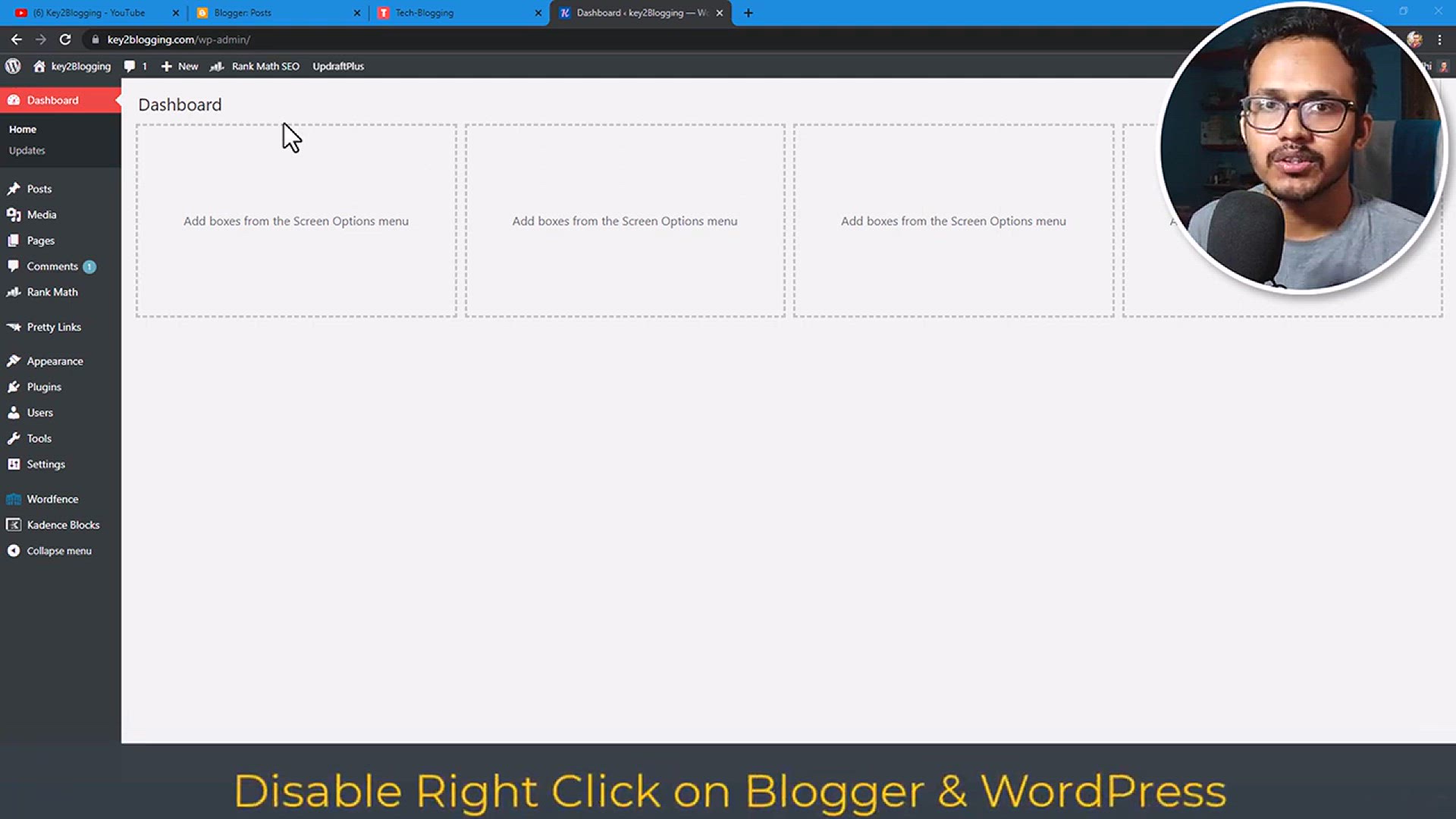Viewport: 1456px width, 819px height.
Task: Click the padlock site info icon
Action: 95,39
